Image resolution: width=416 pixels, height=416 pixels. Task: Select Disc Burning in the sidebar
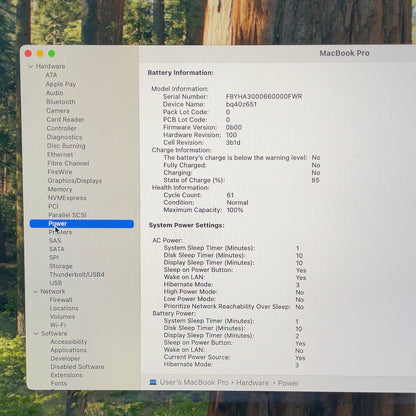(x=66, y=146)
